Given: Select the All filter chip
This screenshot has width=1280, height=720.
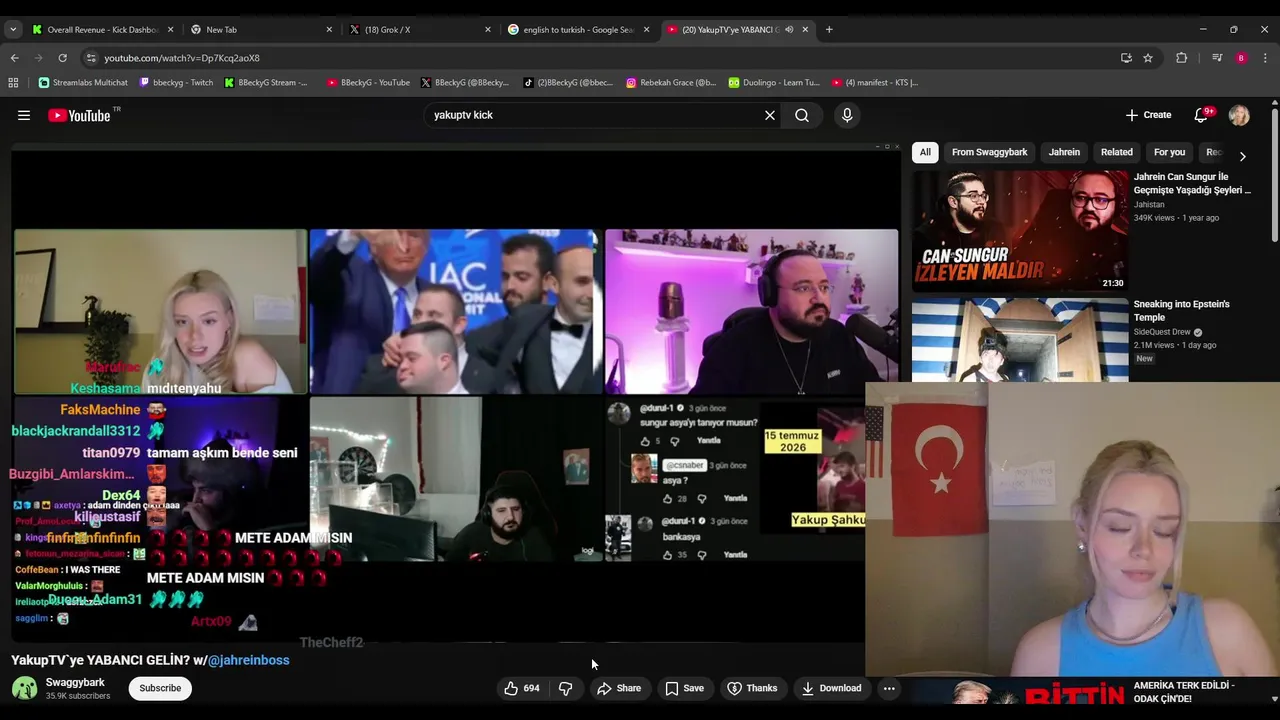Looking at the screenshot, I should [925, 152].
